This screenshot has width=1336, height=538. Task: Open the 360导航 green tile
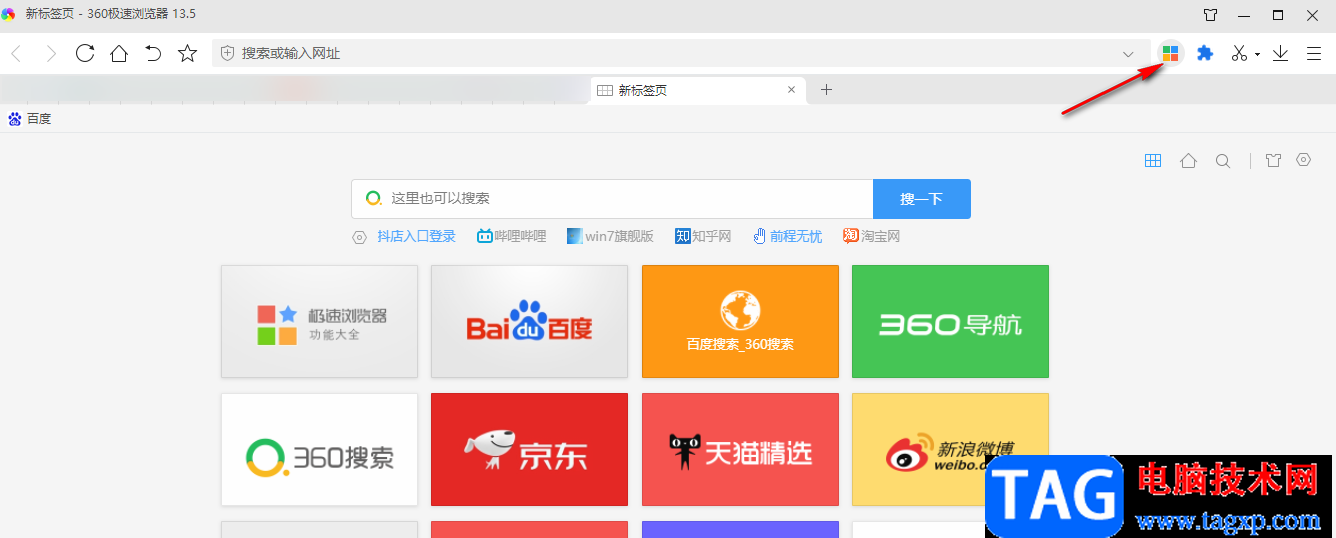click(950, 322)
